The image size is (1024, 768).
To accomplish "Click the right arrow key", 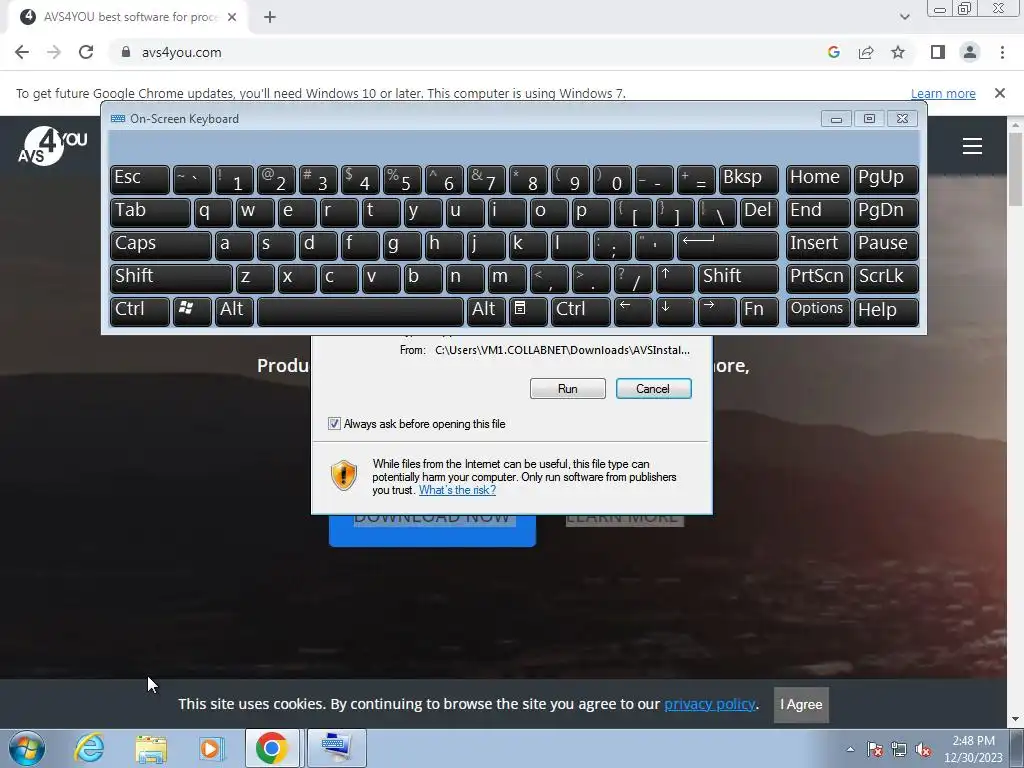I will [717, 312].
